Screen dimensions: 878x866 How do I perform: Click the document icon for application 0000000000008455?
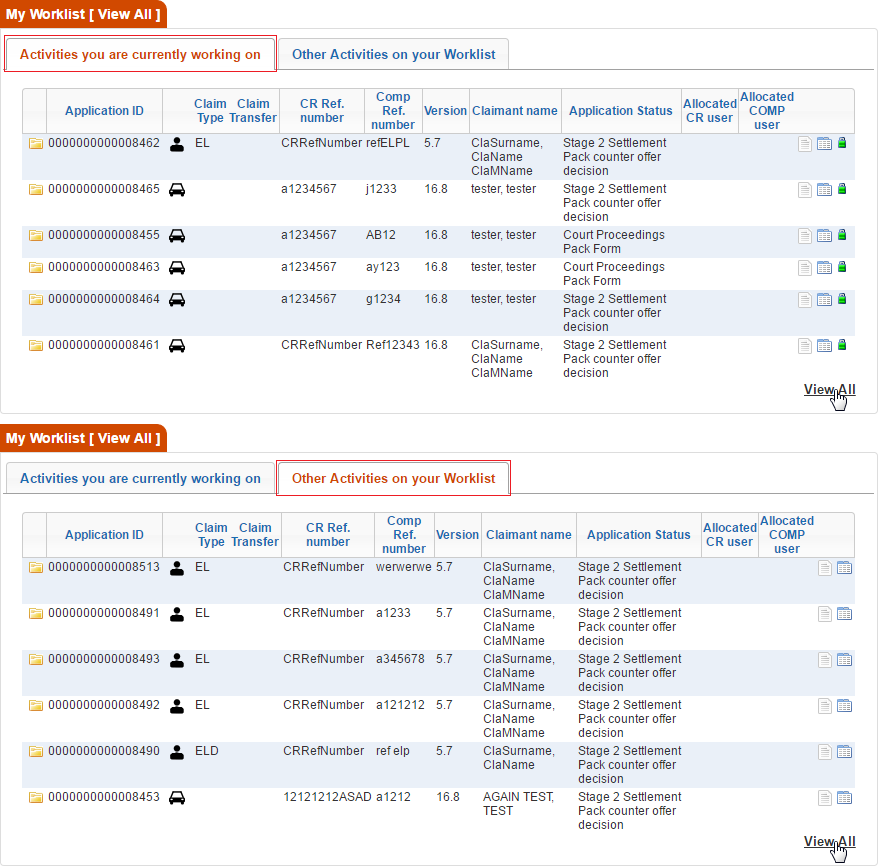(805, 235)
